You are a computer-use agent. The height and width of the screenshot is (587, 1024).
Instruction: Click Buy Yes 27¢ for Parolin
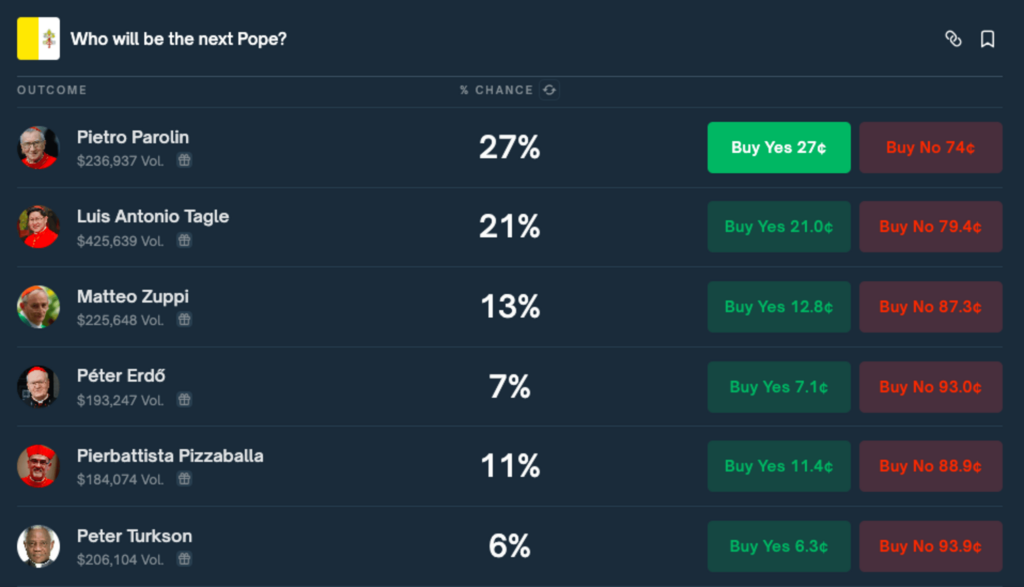779,147
